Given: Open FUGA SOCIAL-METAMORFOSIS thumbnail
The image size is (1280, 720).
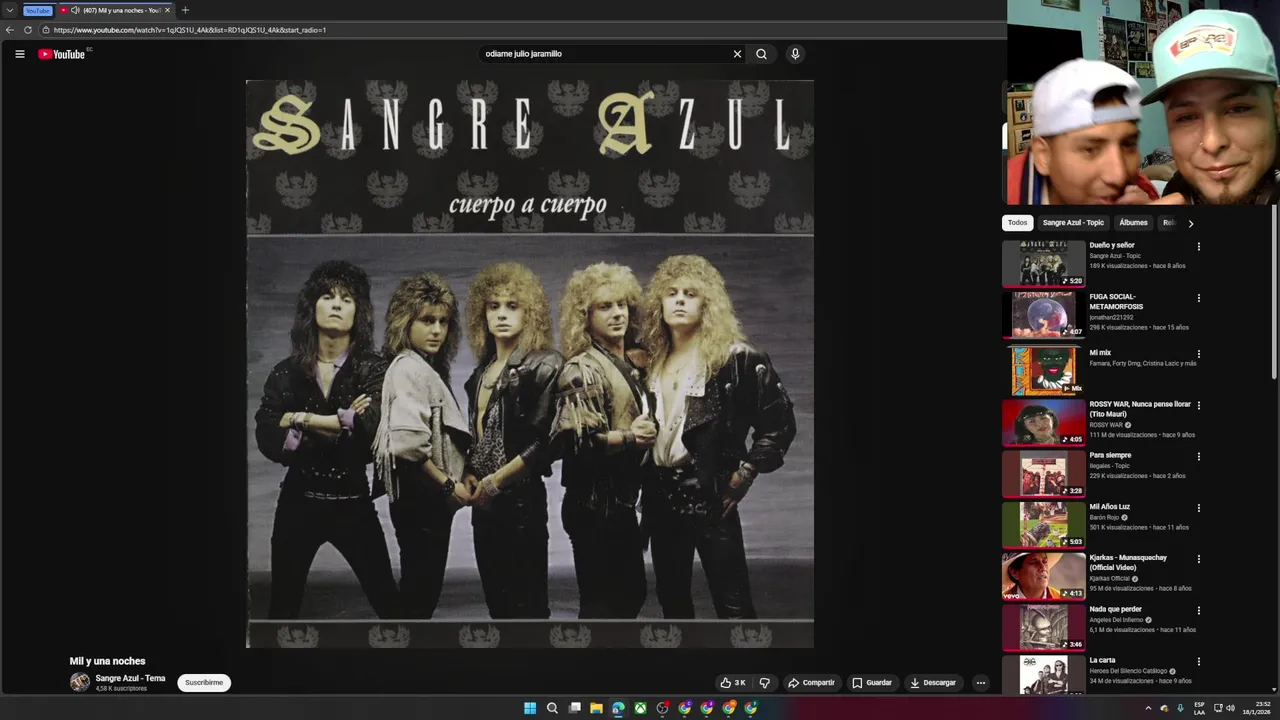Looking at the screenshot, I should tap(1043, 314).
